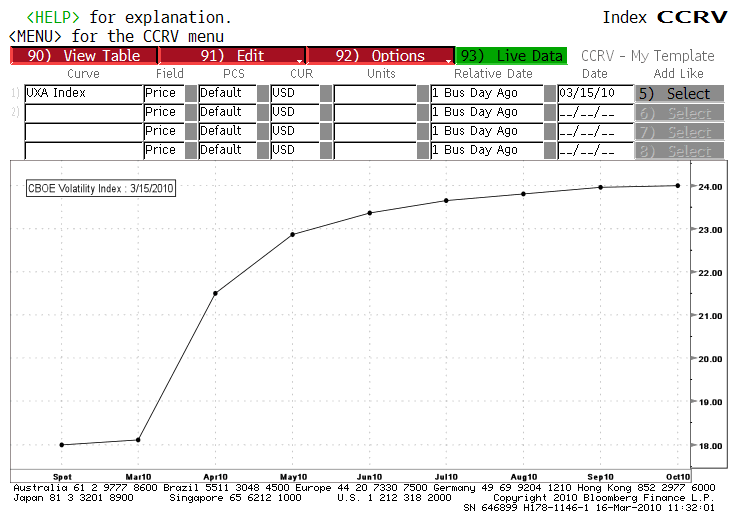Click the Jul10 data point on the curve

446,200
